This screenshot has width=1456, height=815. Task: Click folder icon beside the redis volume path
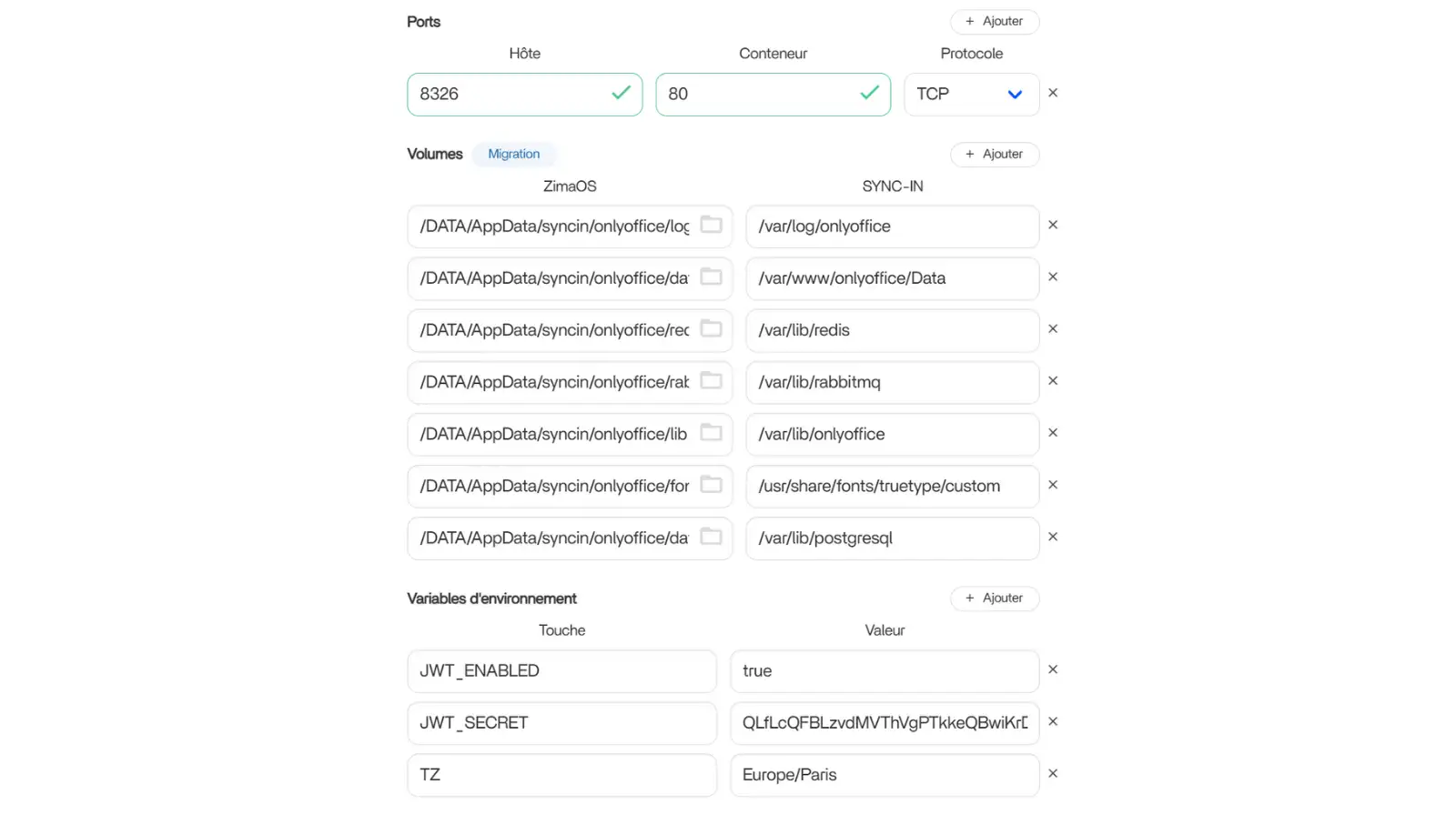click(x=711, y=328)
